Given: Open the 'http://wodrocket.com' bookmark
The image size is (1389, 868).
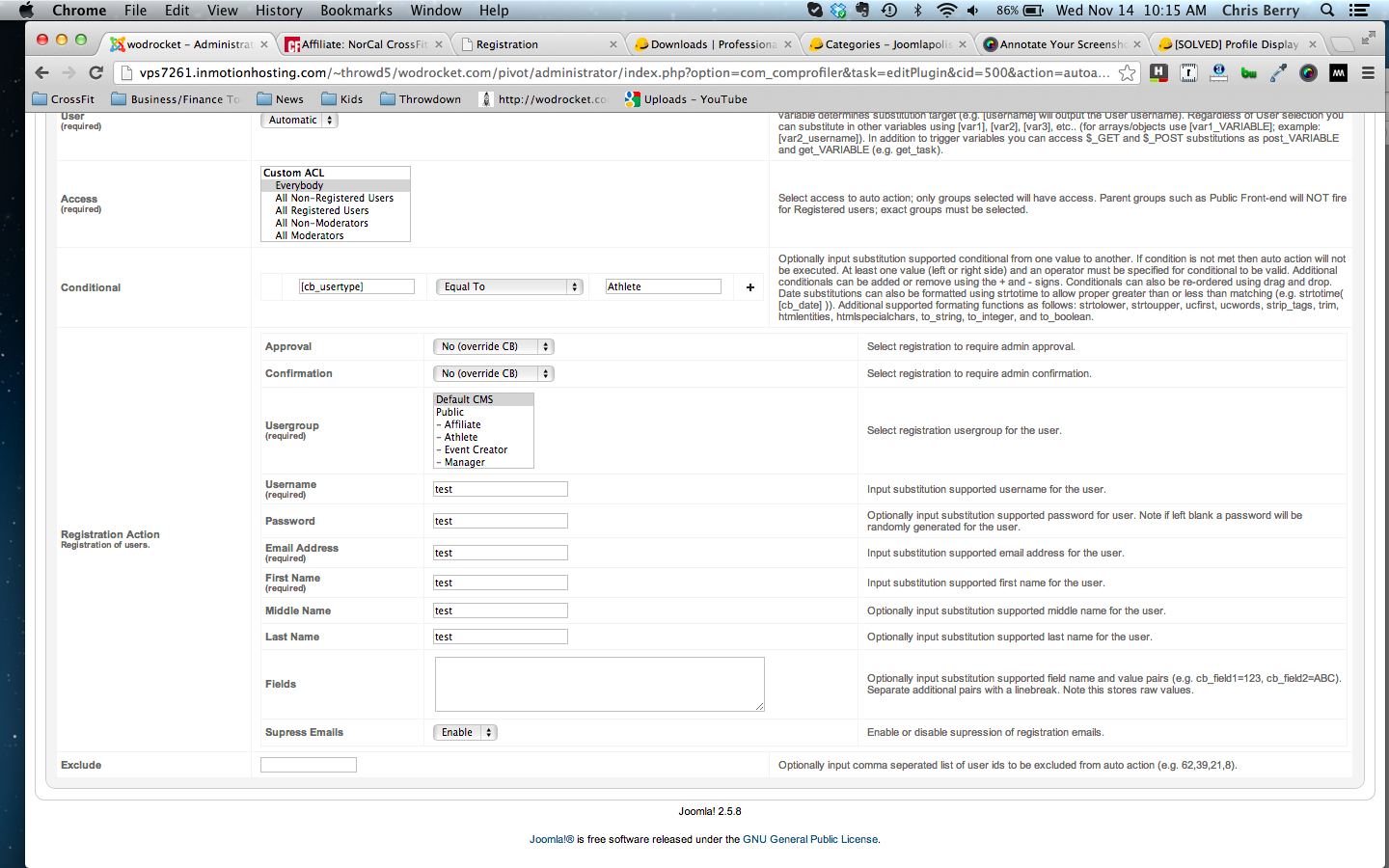Looking at the screenshot, I should (543, 99).
